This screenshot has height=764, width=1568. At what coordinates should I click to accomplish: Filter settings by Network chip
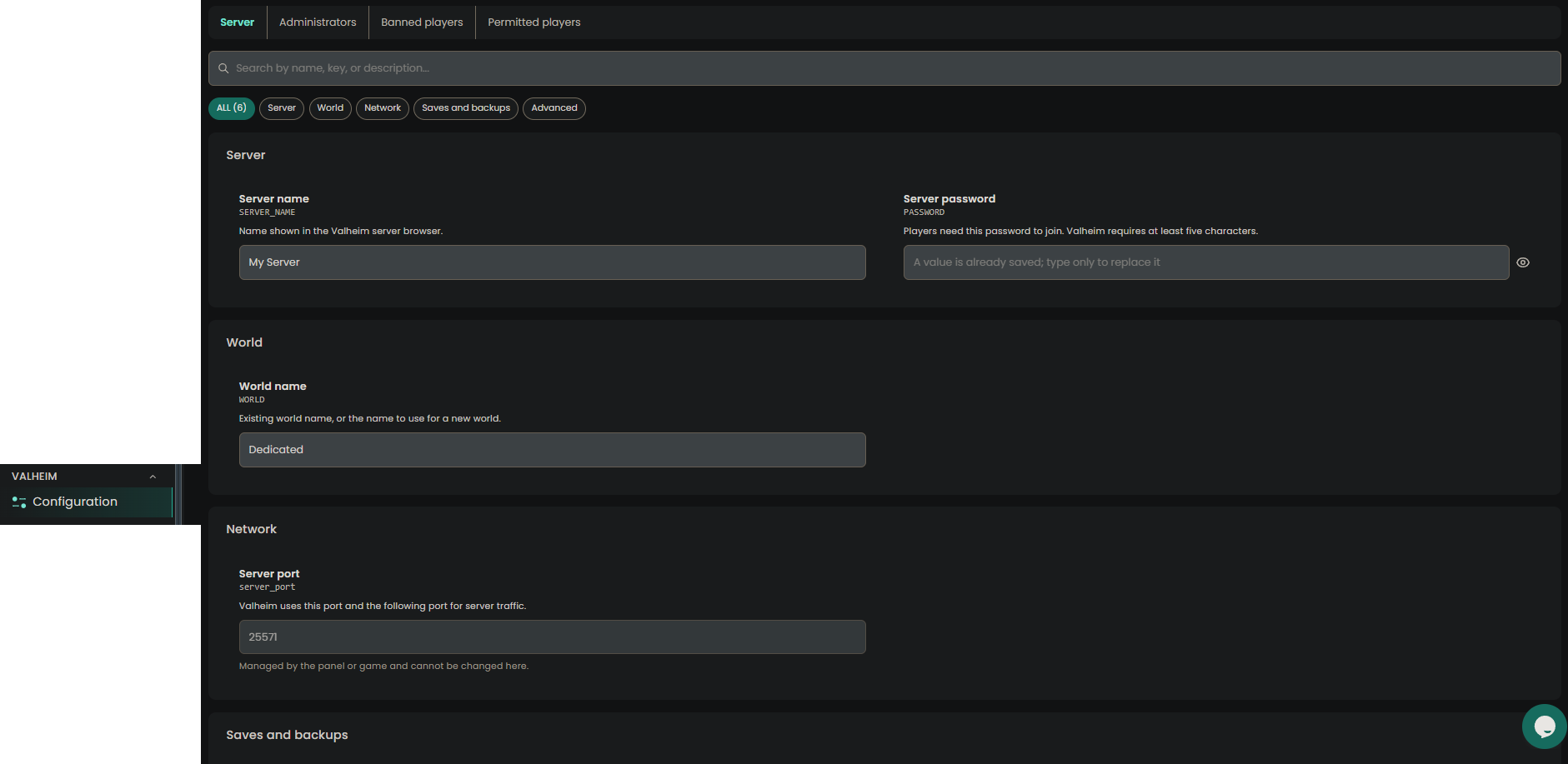(383, 108)
